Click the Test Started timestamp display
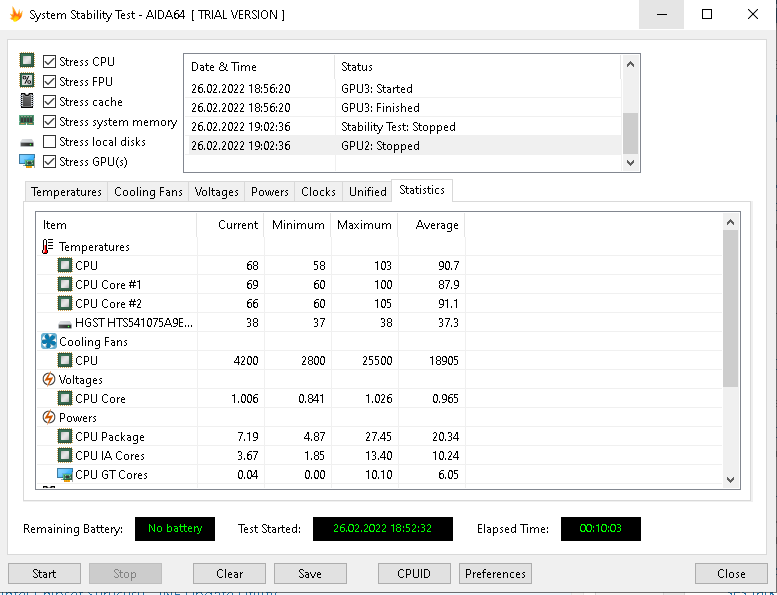 pos(383,529)
